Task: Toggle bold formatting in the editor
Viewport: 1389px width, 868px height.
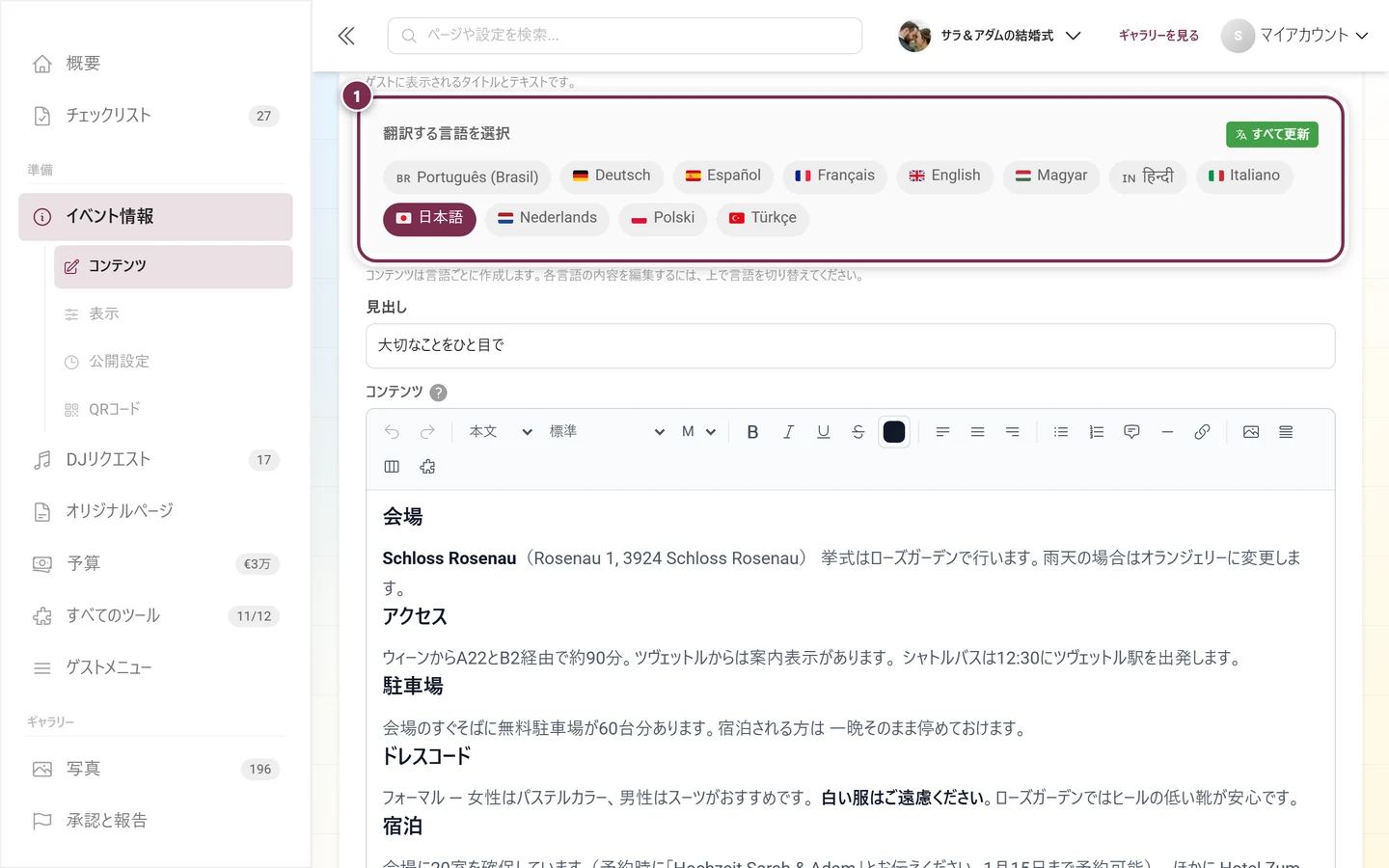Action: (752, 432)
